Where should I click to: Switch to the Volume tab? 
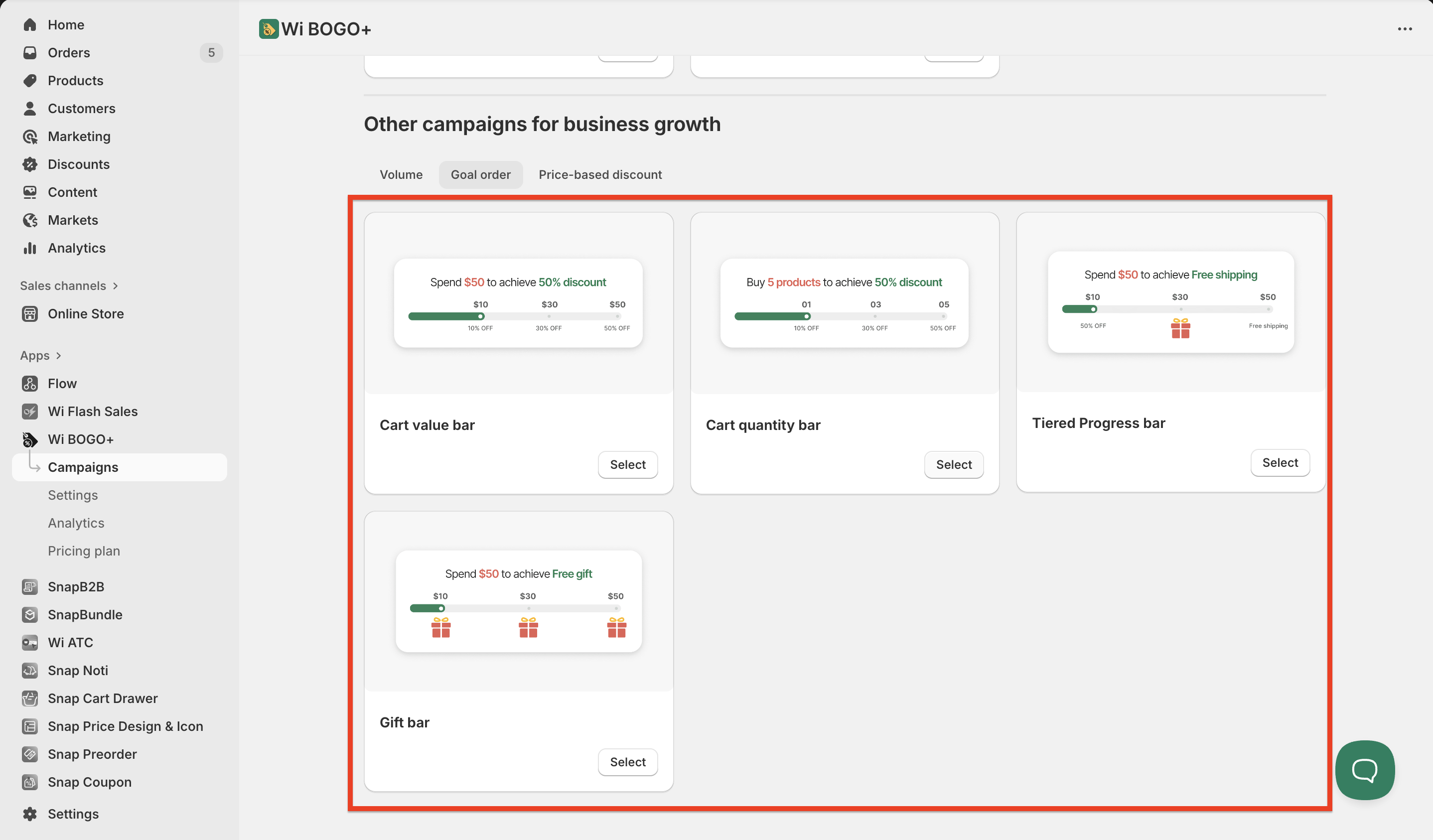tap(401, 174)
